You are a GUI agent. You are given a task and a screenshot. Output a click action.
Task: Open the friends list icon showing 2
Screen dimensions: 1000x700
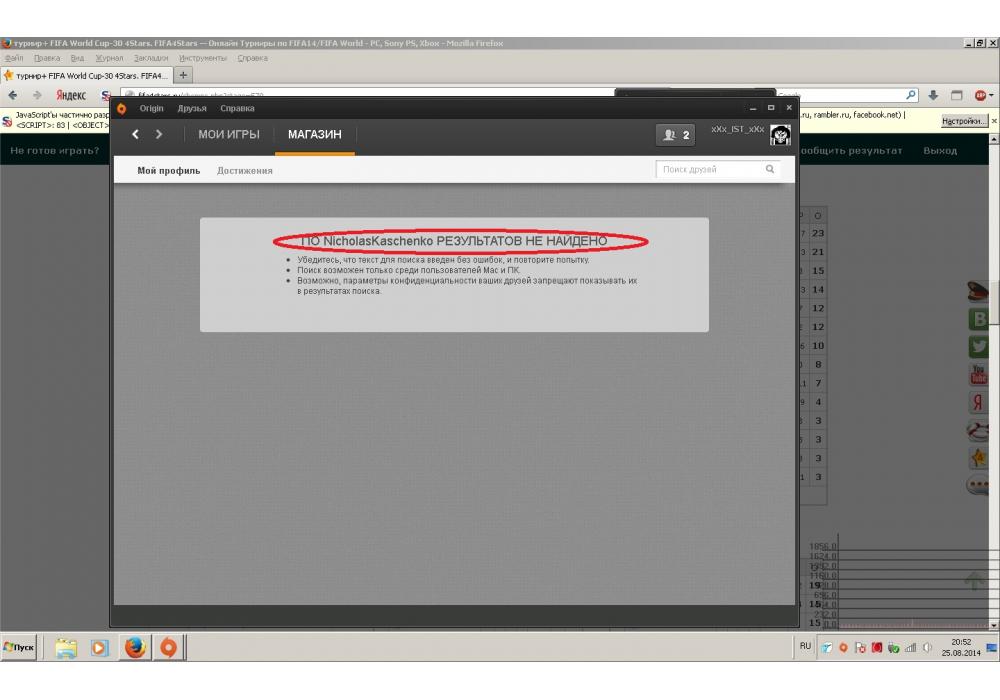point(676,135)
